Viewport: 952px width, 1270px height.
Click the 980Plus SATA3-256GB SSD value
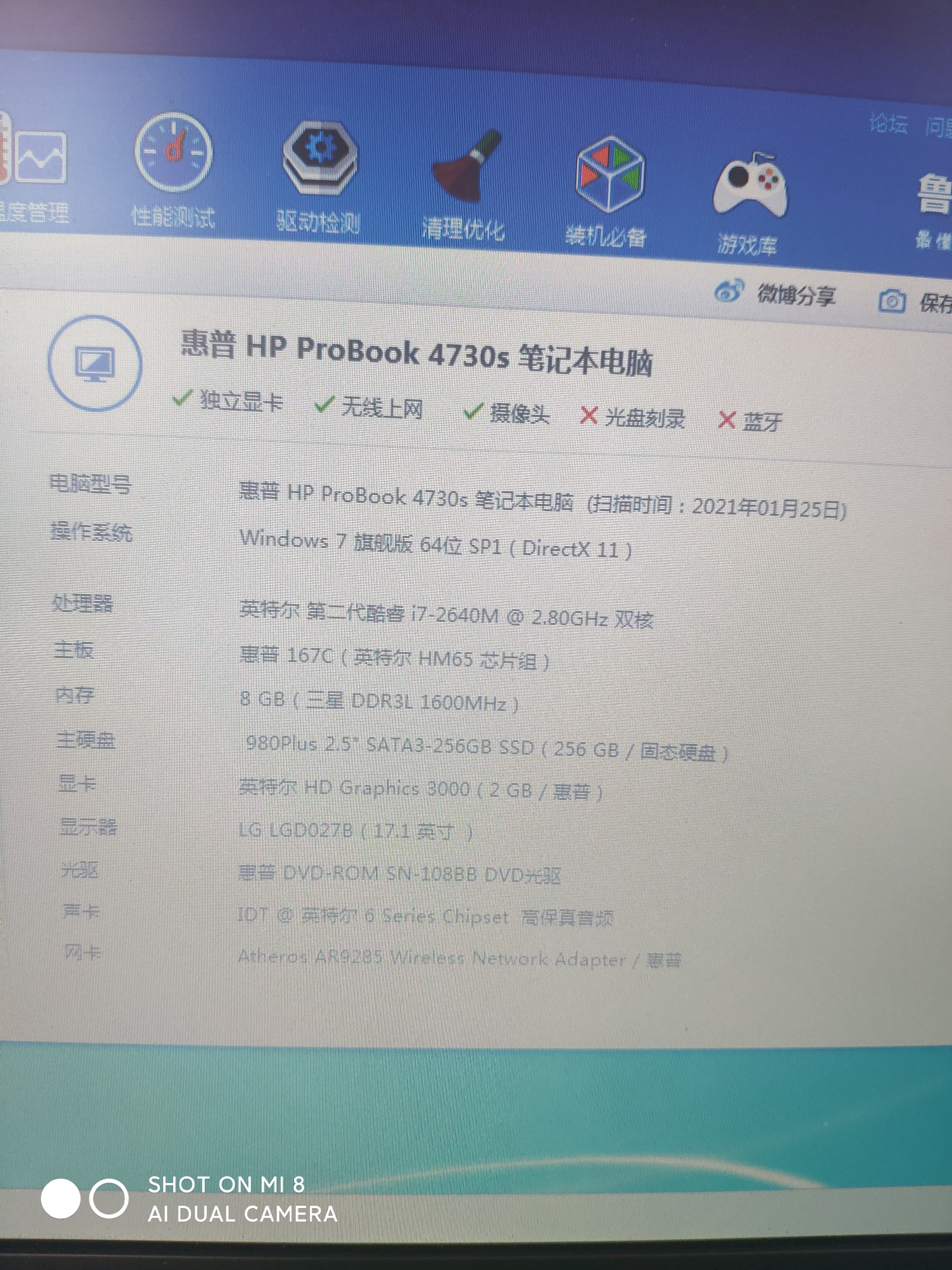(x=487, y=747)
